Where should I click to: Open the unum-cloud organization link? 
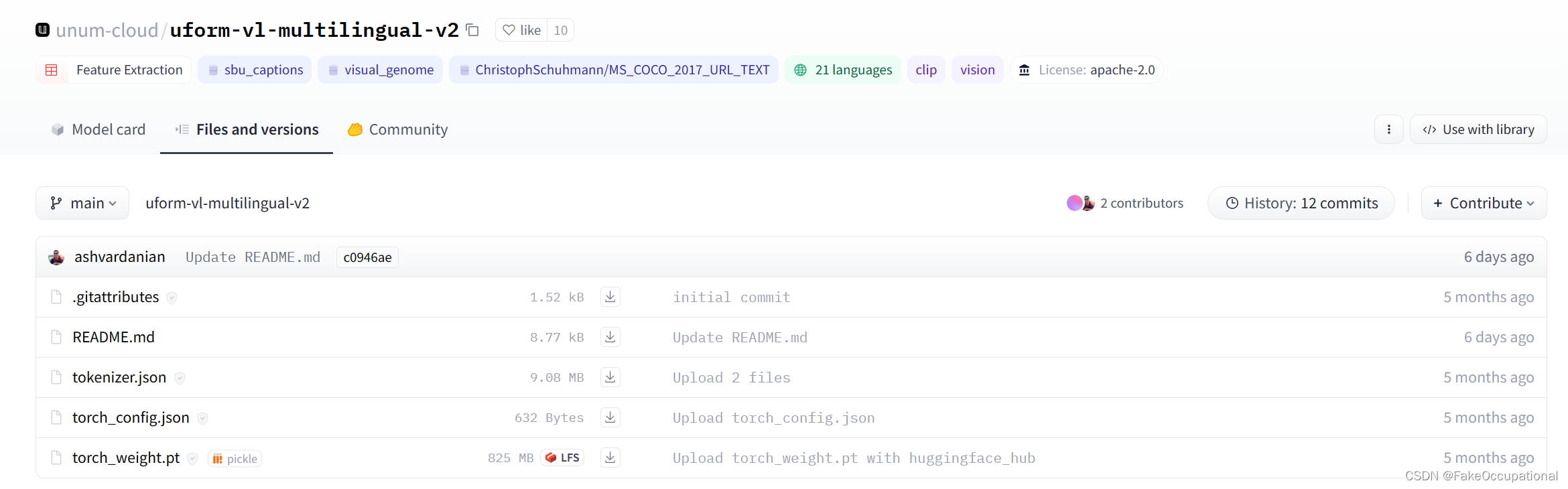[107, 30]
